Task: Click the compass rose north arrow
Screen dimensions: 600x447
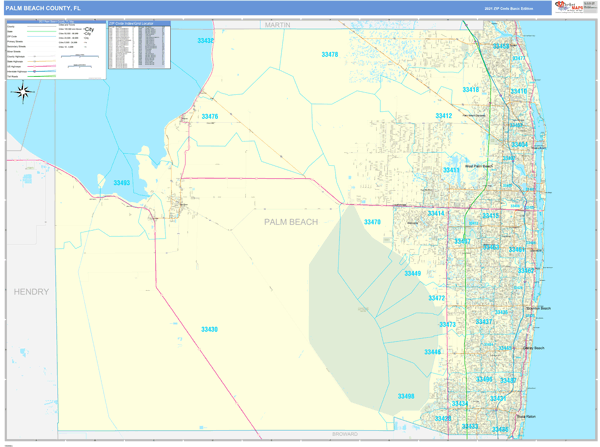Action: tap(24, 93)
